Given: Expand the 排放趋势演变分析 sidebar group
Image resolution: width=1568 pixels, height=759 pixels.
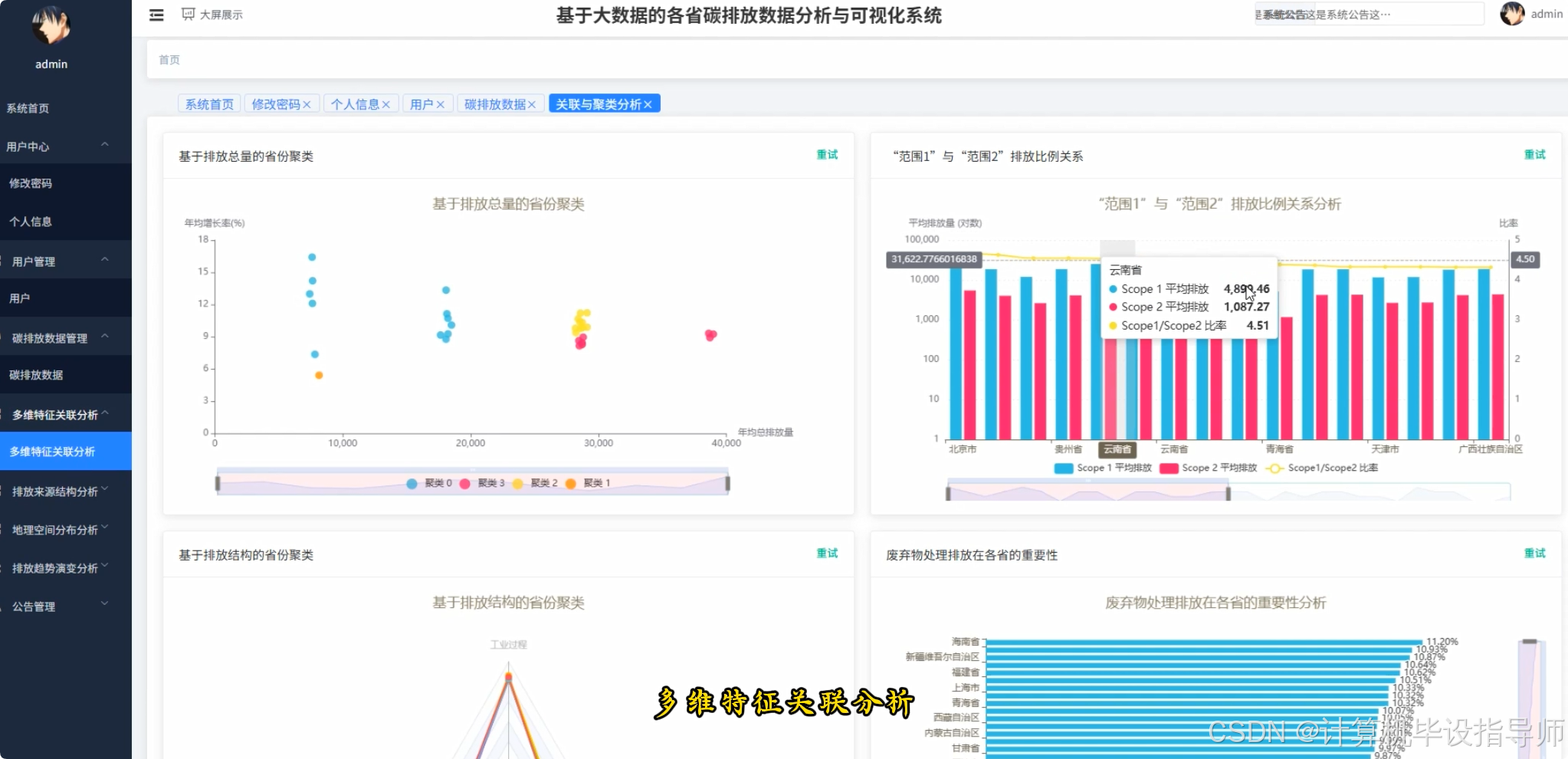Looking at the screenshot, I should coord(66,567).
